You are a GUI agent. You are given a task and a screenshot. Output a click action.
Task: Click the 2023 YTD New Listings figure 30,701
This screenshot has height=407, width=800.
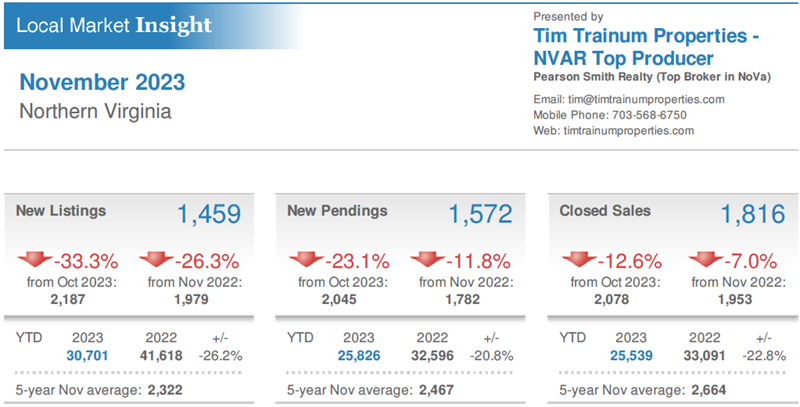[87, 355]
